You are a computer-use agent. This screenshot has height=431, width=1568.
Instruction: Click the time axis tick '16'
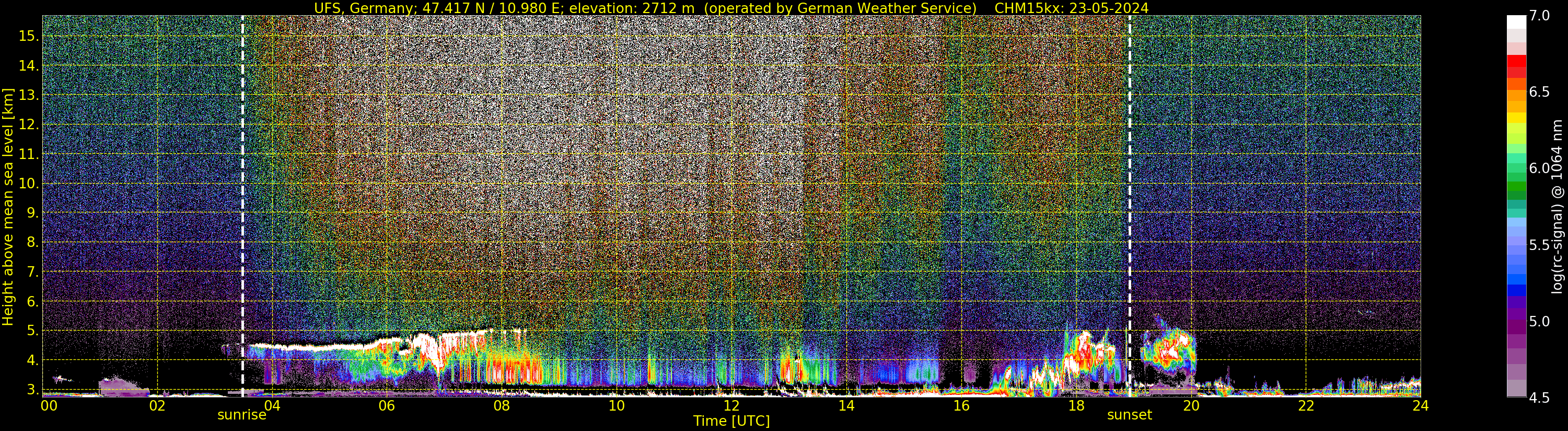(x=961, y=405)
